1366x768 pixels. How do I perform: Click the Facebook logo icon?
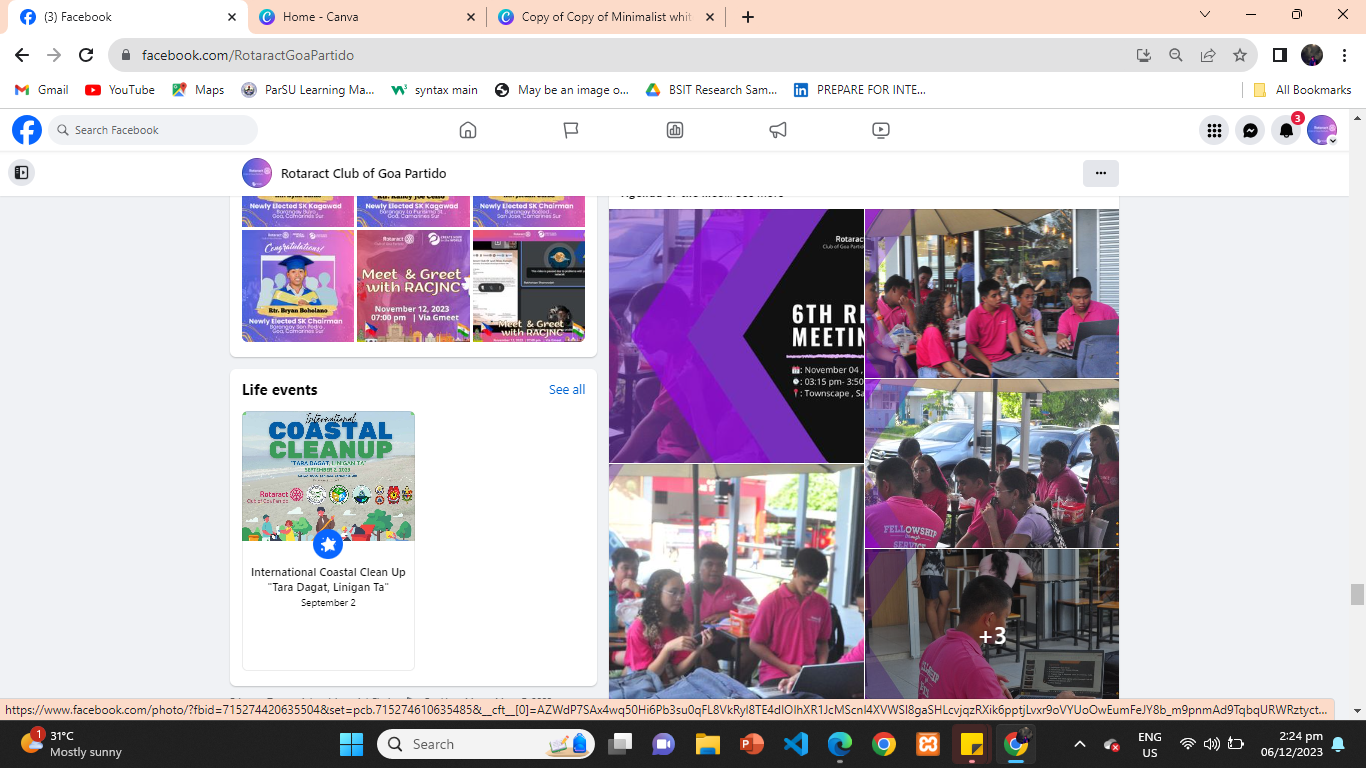tap(27, 130)
